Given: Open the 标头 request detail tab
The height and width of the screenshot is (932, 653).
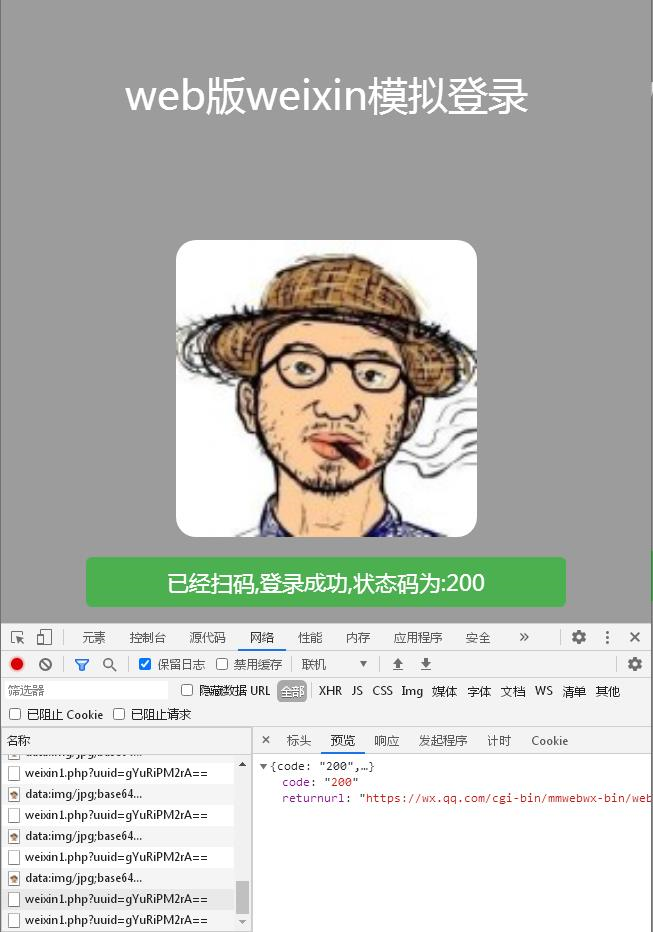Looking at the screenshot, I should (299, 741).
